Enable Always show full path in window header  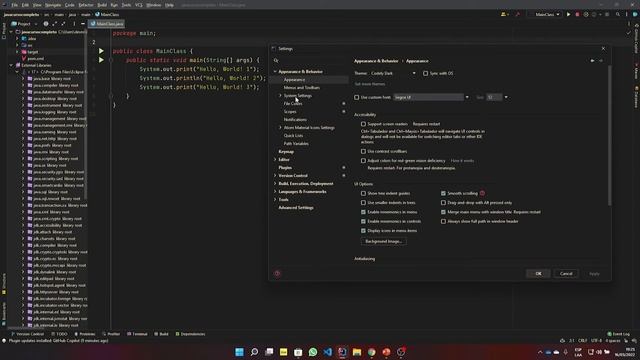pyautogui.click(x=443, y=221)
